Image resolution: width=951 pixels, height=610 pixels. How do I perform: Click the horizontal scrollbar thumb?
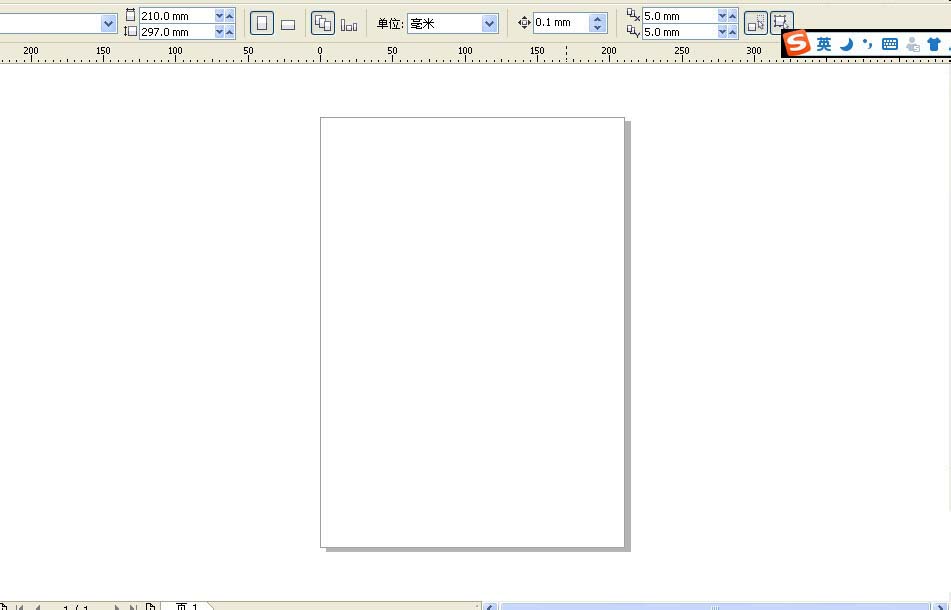point(716,606)
